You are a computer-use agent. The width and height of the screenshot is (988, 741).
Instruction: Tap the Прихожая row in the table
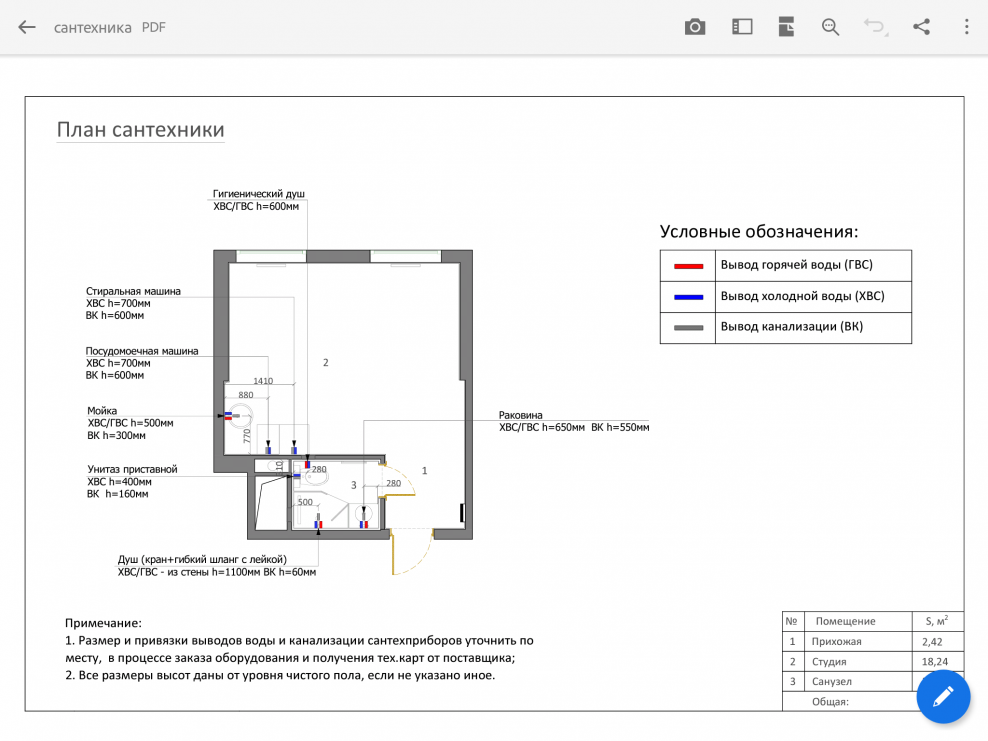tap(838, 642)
